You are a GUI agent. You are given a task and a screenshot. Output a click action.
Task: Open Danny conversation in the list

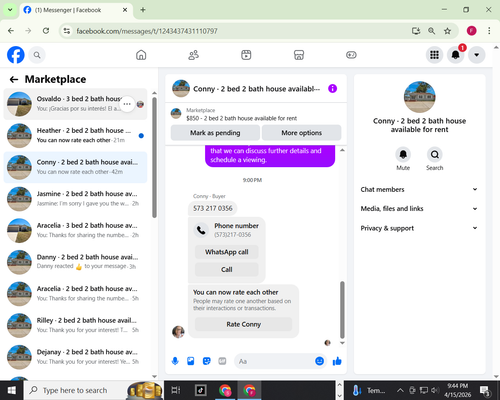[x=75, y=262]
